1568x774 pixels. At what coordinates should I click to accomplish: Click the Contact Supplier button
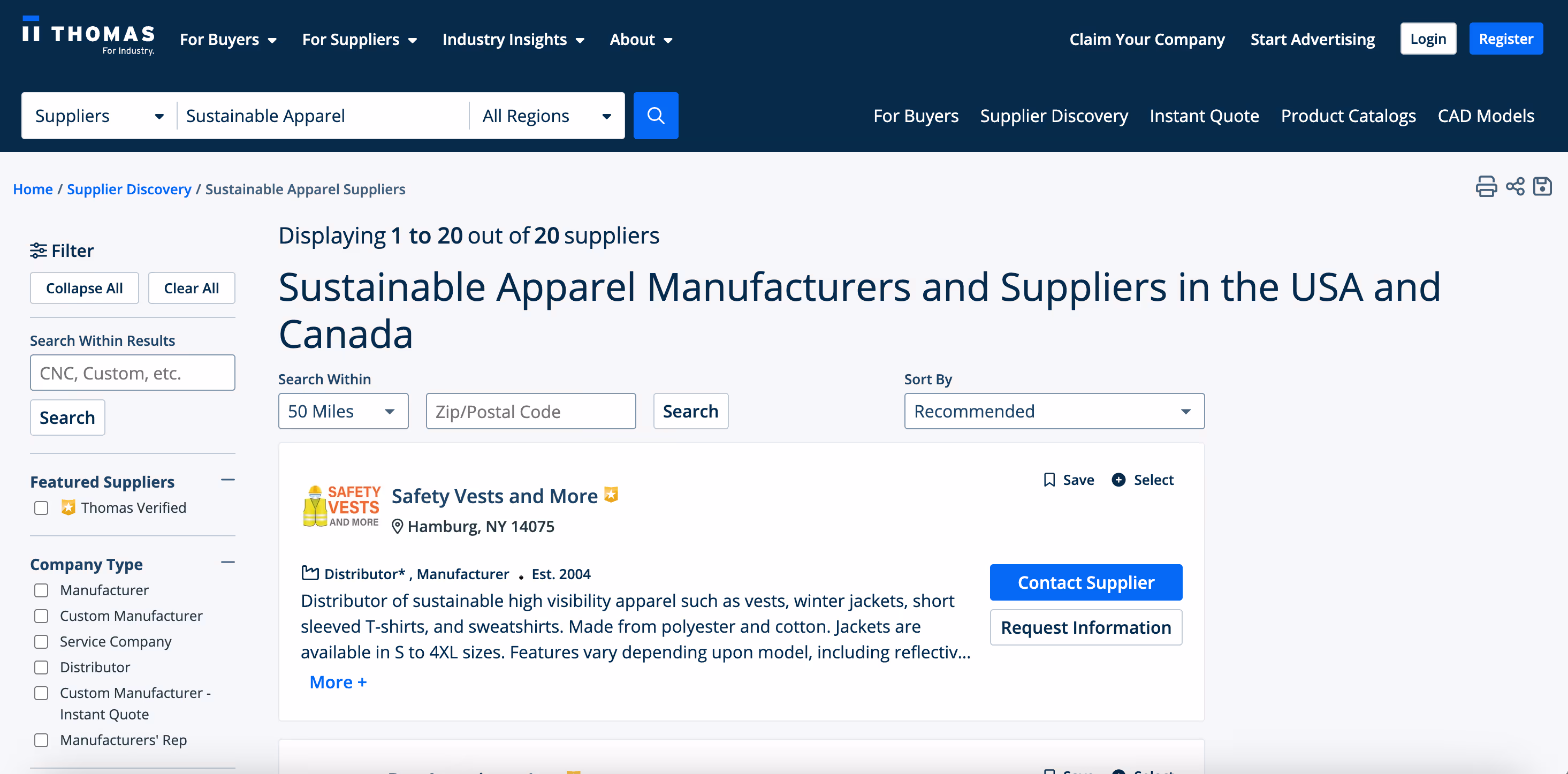(x=1085, y=583)
